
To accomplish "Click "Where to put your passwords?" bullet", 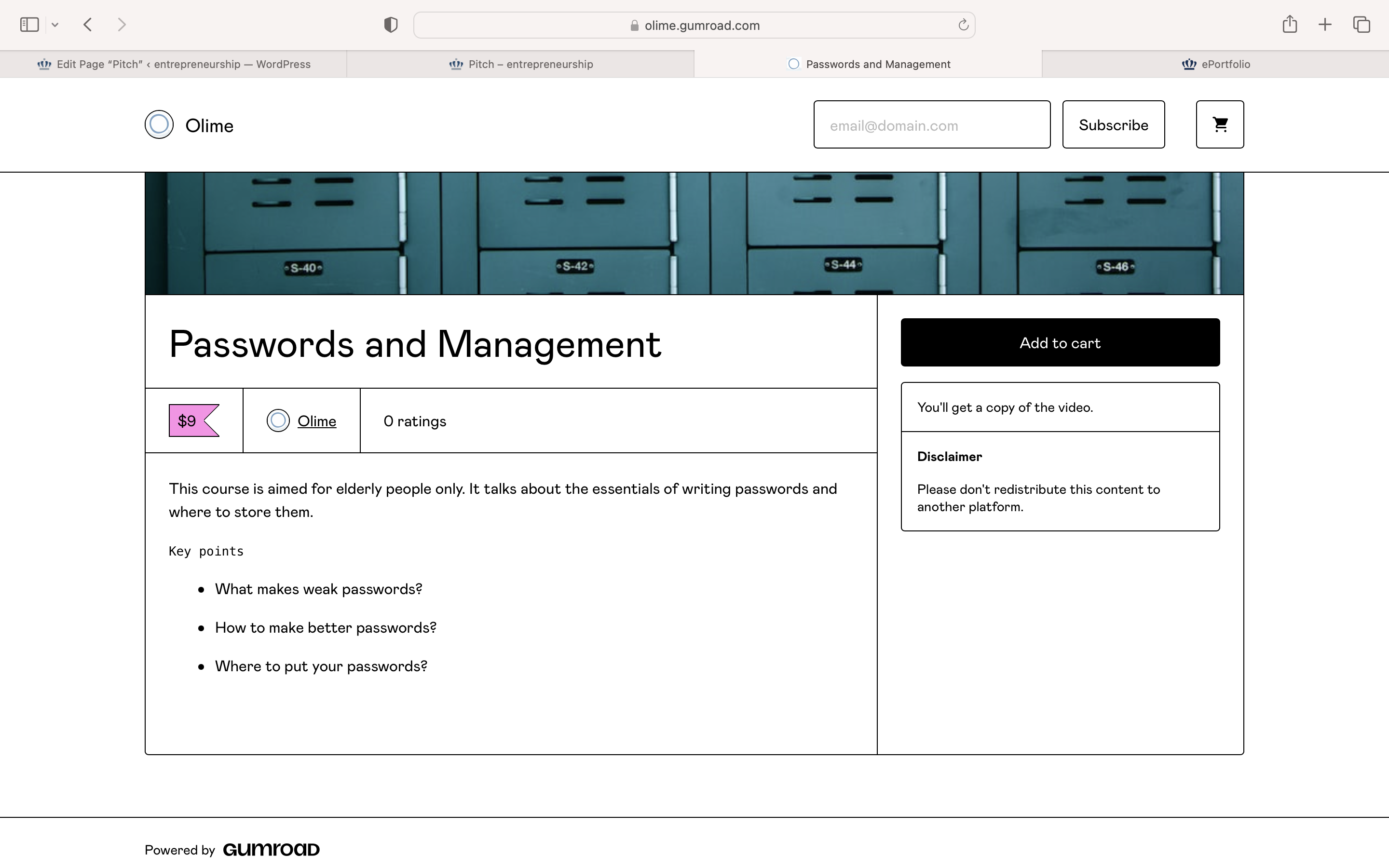I will (321, 666).
